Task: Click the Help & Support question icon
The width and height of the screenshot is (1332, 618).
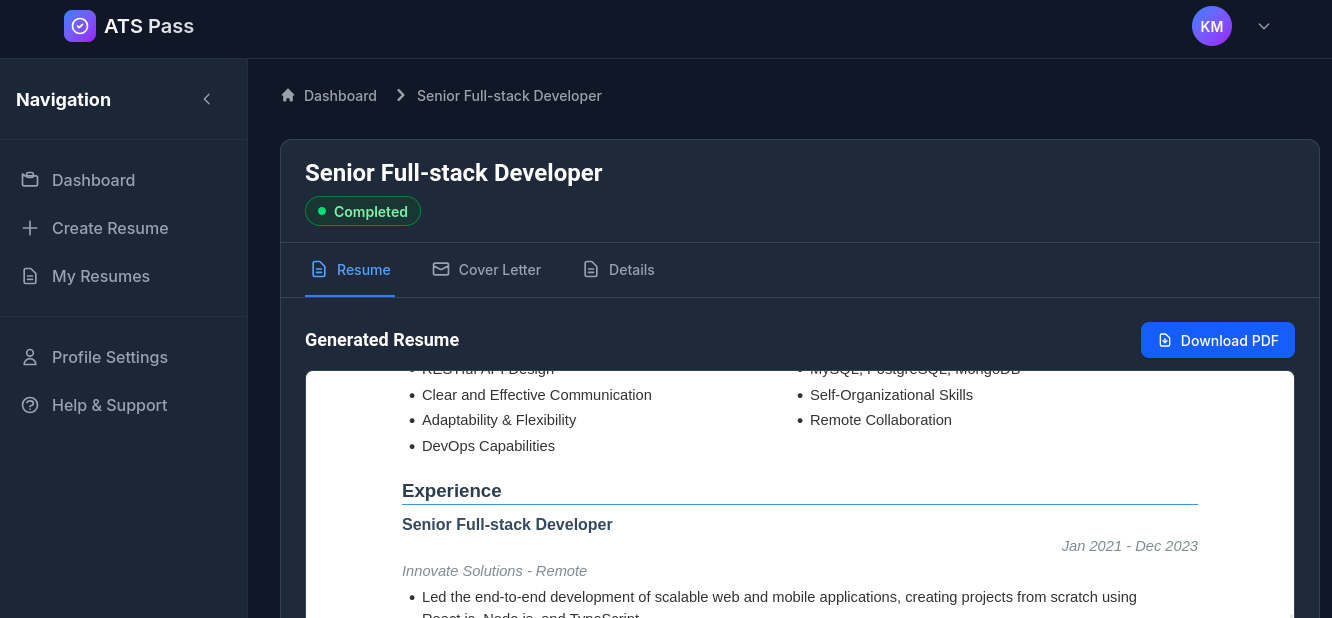Action: pos(30,405)
